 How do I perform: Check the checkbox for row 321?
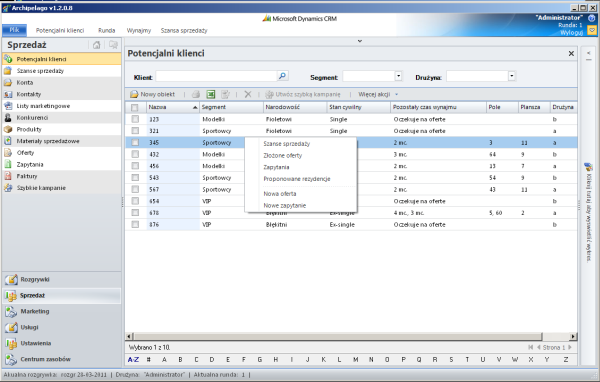point(135,131)
